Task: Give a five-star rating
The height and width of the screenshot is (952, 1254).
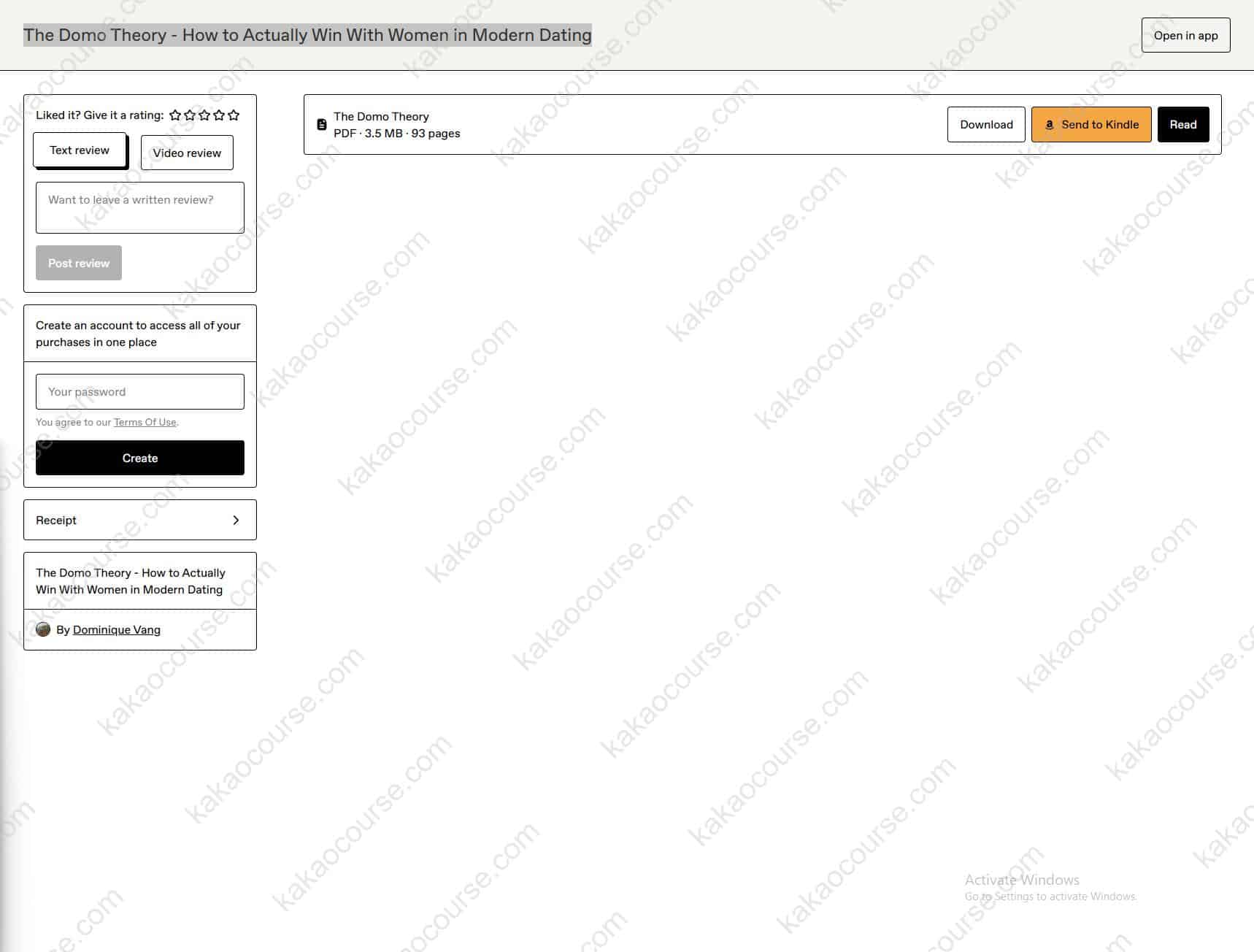Action: click(234, 115)
